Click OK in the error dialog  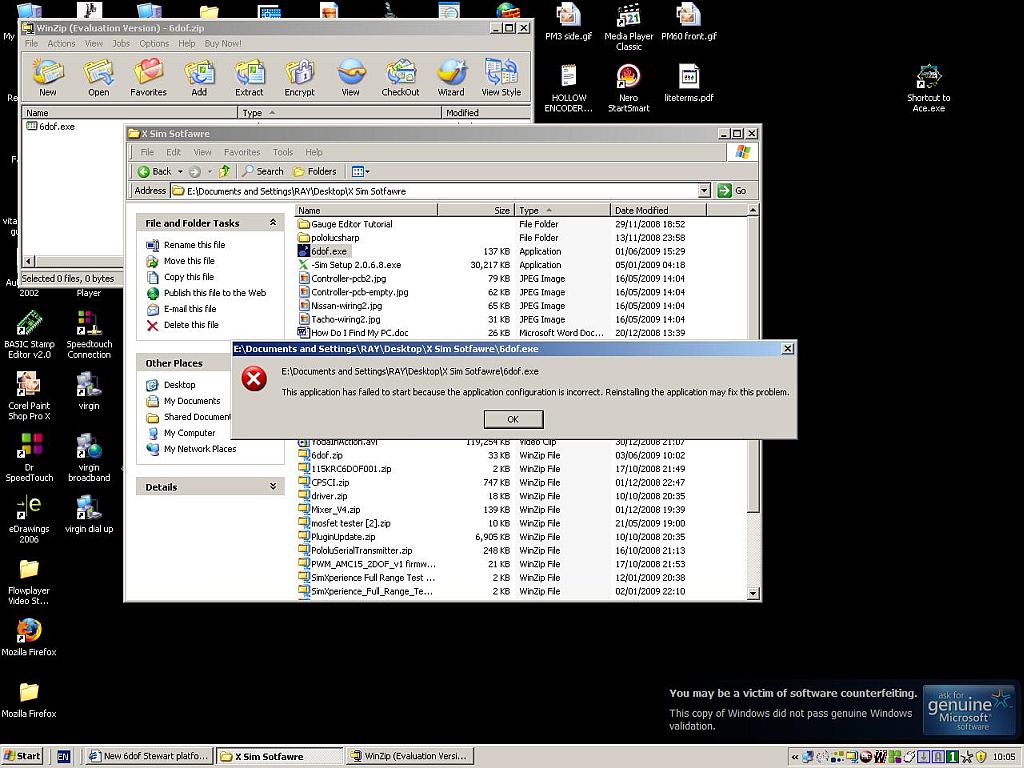[x=513, y=419]
